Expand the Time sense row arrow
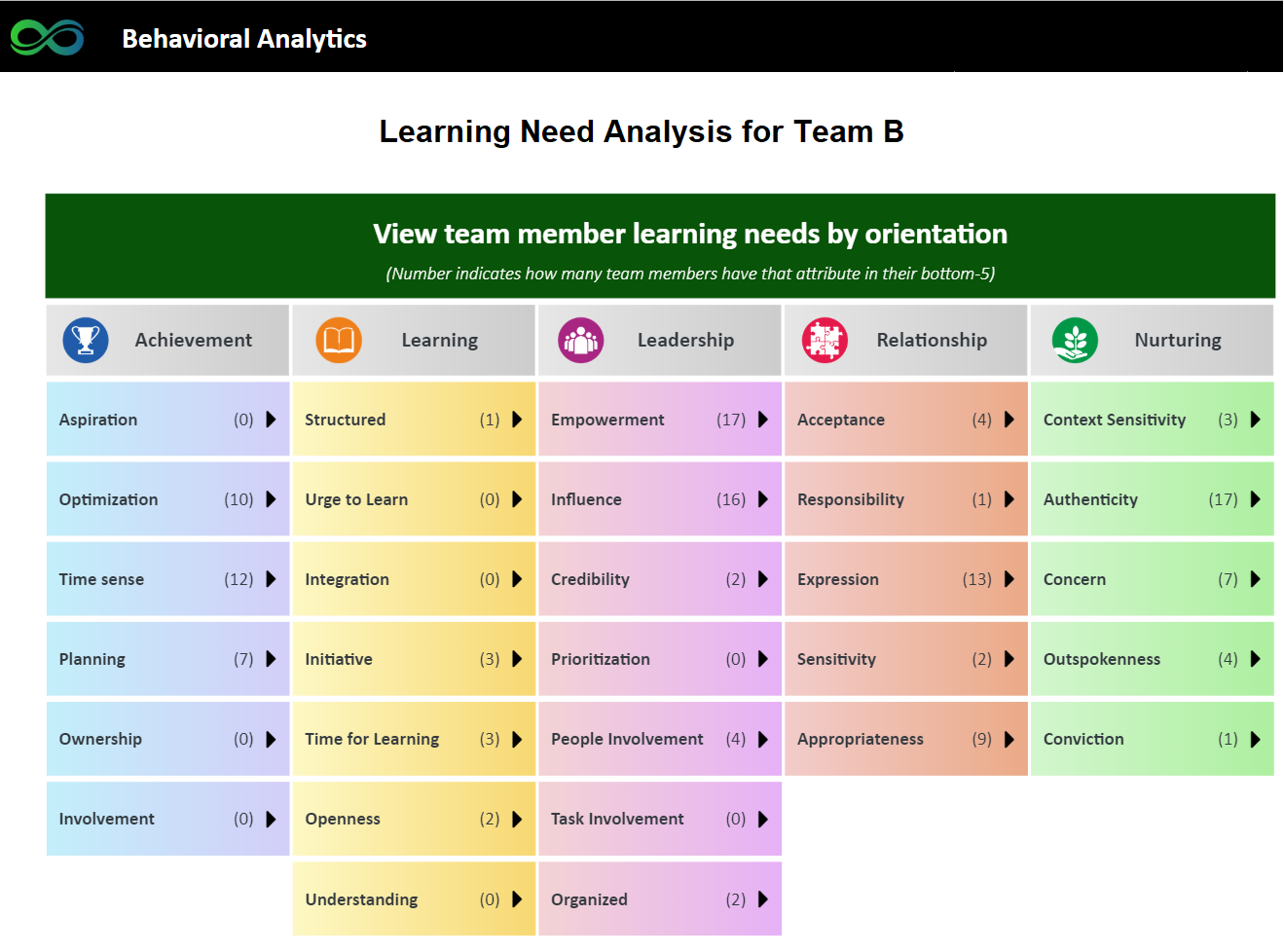 (x=271, y=579)
